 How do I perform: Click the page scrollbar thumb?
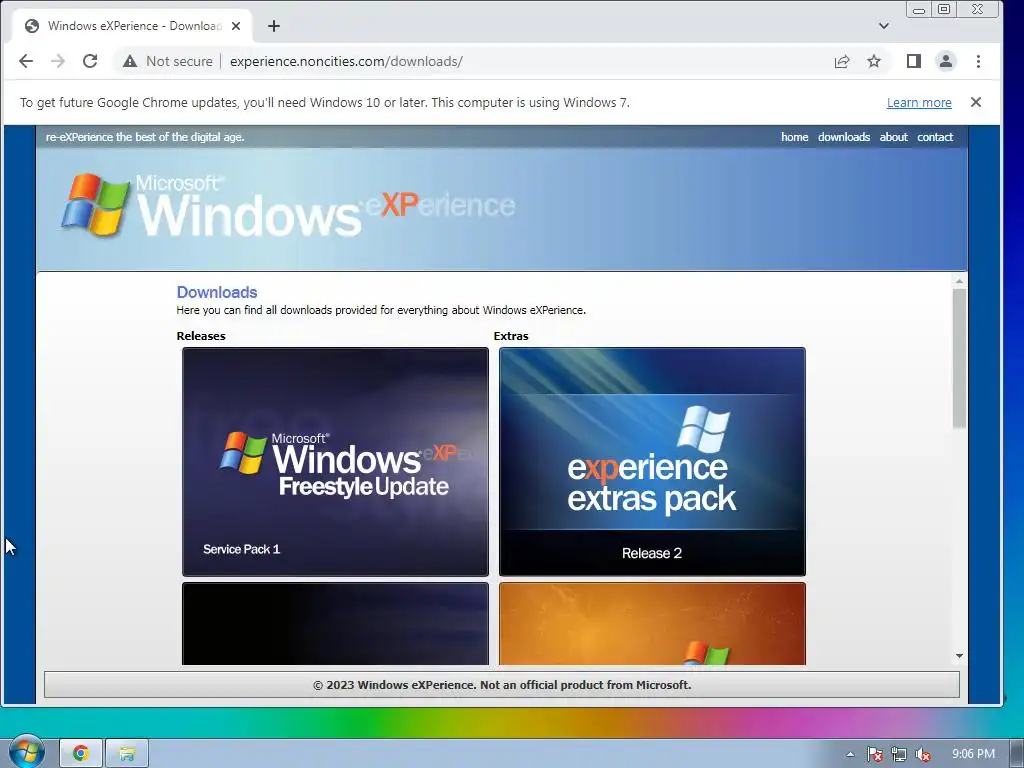click(x=959, y=358)
